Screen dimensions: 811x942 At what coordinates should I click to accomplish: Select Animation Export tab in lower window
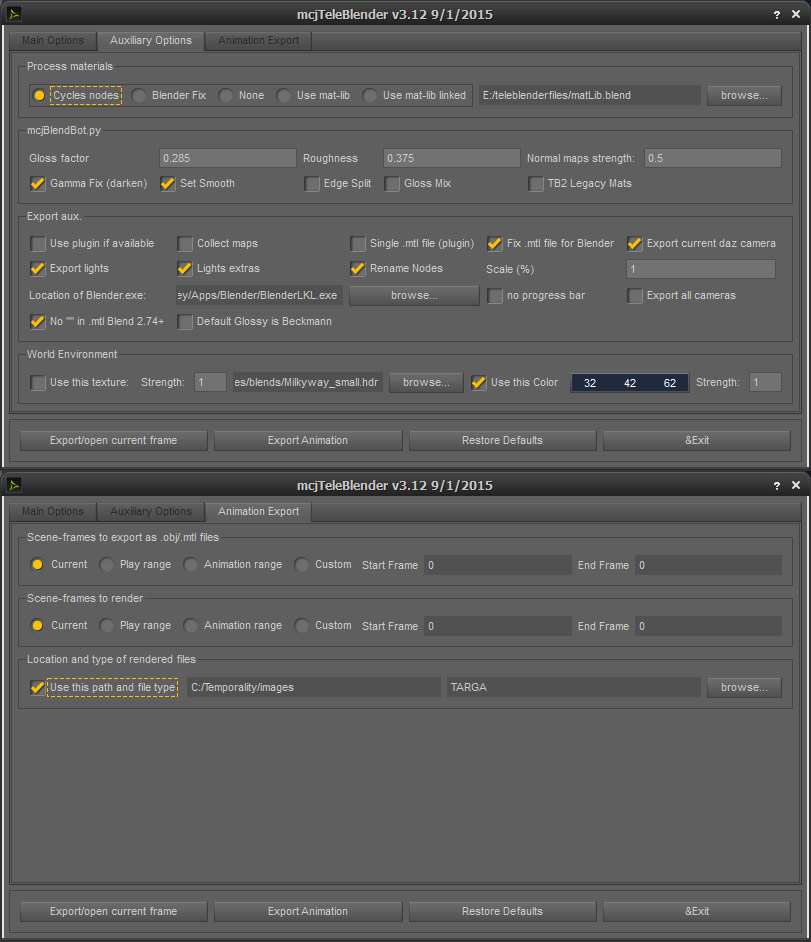[x=258, y=511]
